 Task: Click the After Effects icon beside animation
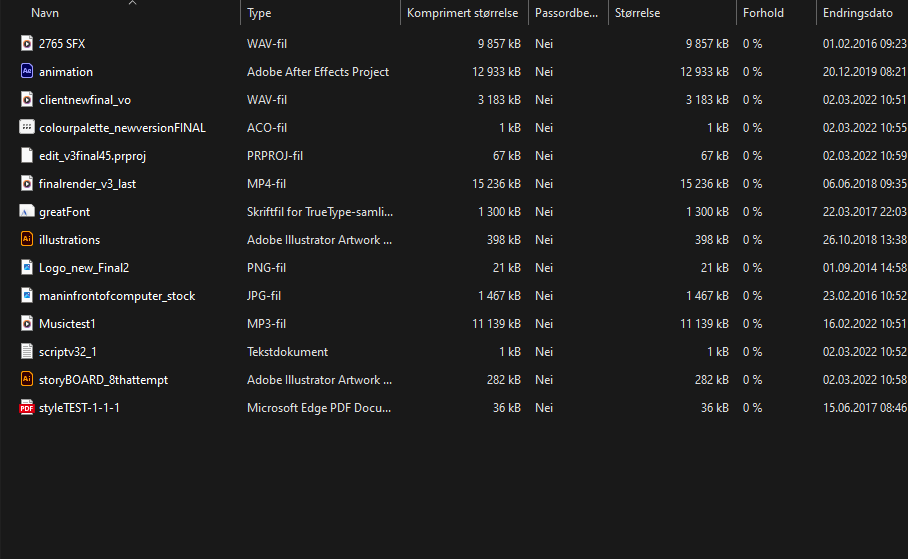click(27, 72)
